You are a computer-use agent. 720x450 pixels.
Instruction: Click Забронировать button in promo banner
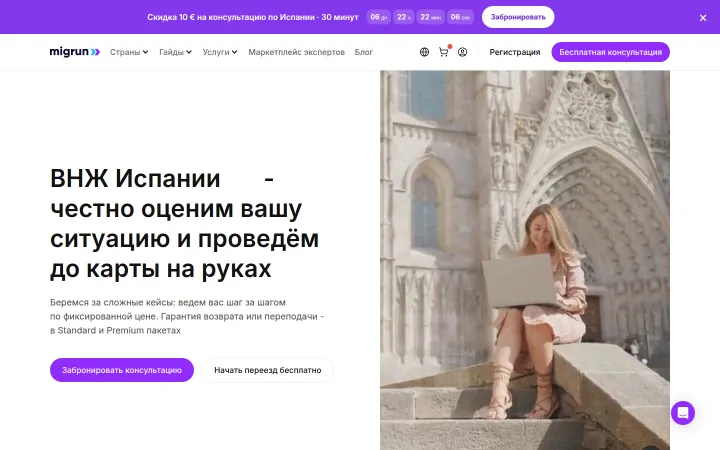pyautogui.click(x=518, y=17)
